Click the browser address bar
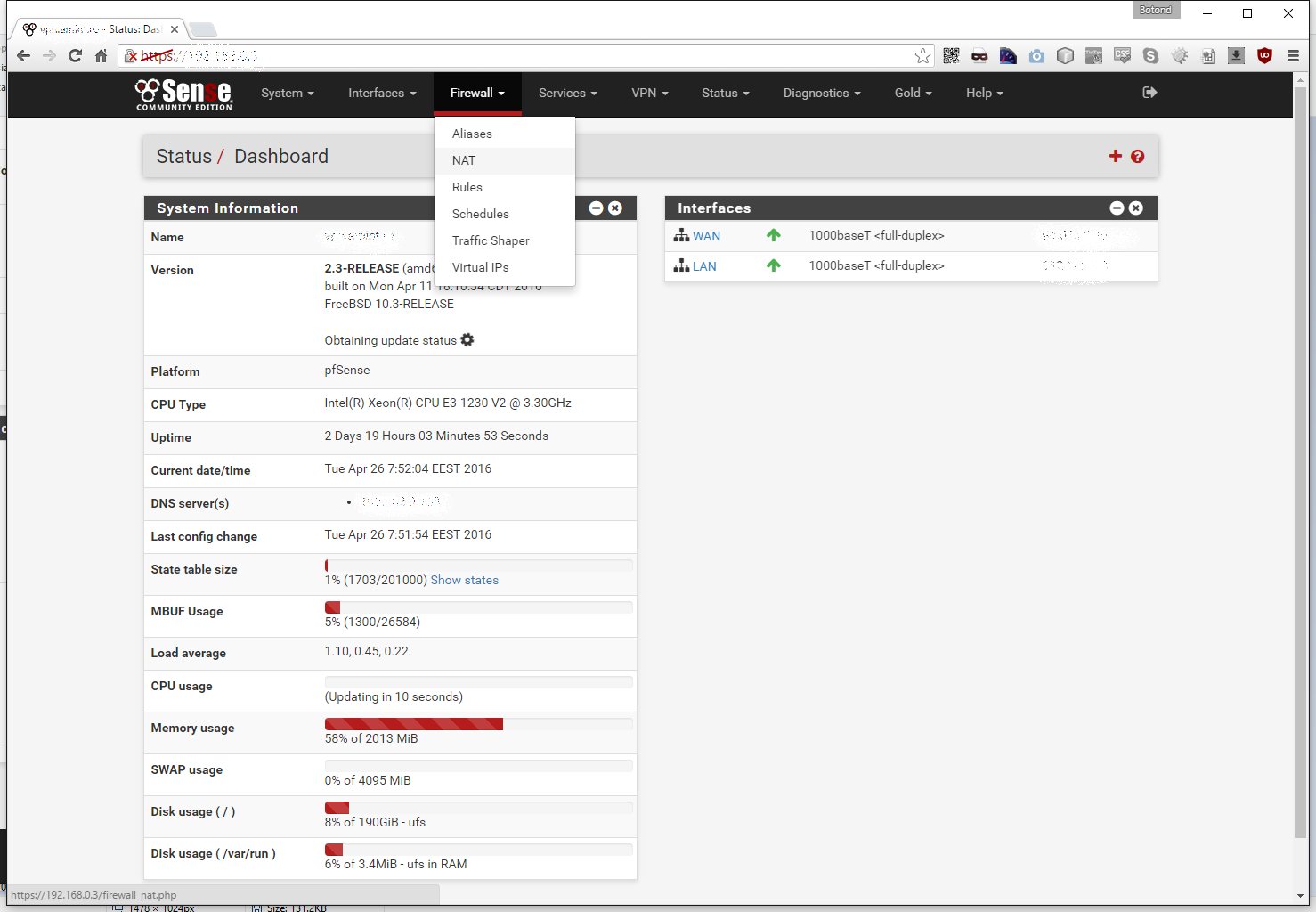This screenshot has width=1316, height=912. tap(525, 56)
